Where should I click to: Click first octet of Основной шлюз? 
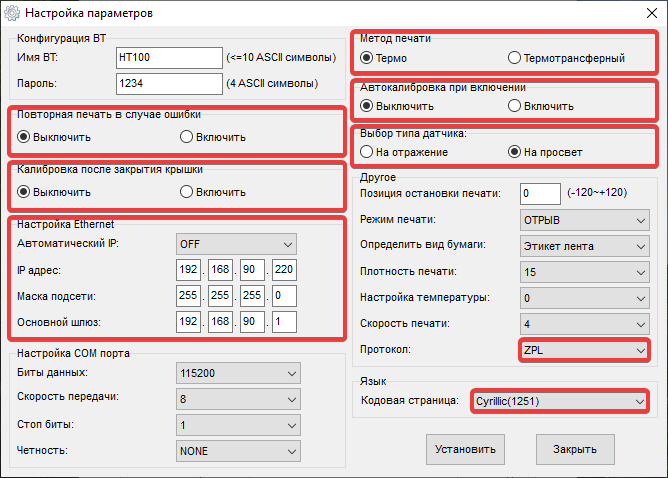(188, 322)
